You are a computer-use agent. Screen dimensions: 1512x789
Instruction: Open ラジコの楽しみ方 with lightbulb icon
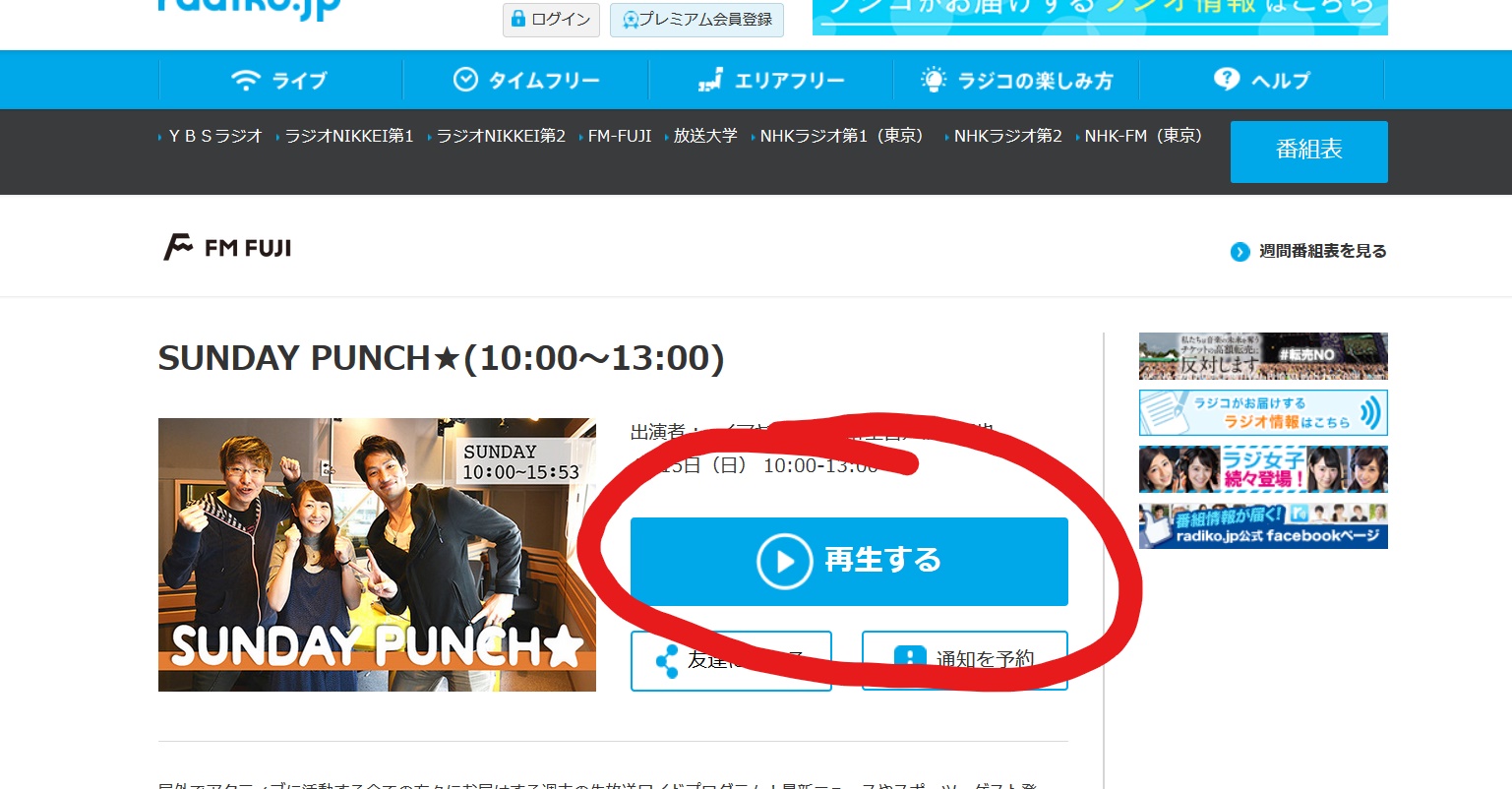1016,80
